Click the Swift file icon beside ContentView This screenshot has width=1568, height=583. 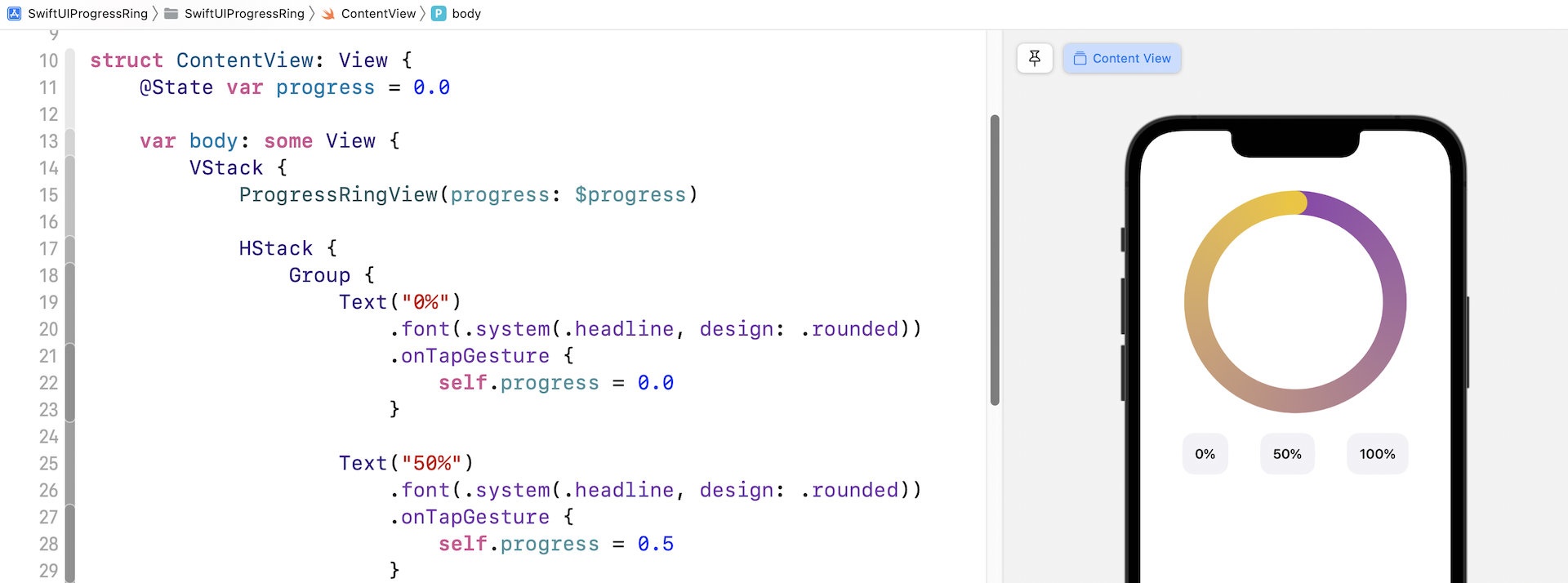click(x=328, y=14)
